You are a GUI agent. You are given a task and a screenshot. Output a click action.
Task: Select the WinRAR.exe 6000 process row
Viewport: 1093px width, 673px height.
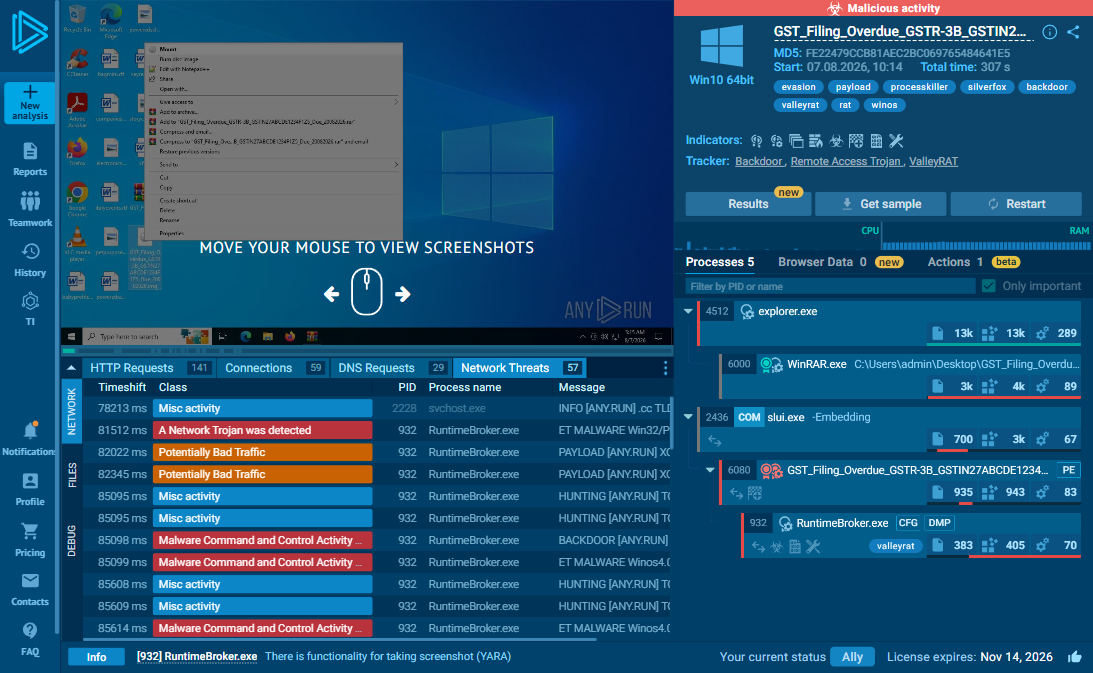tap(900, 375)
